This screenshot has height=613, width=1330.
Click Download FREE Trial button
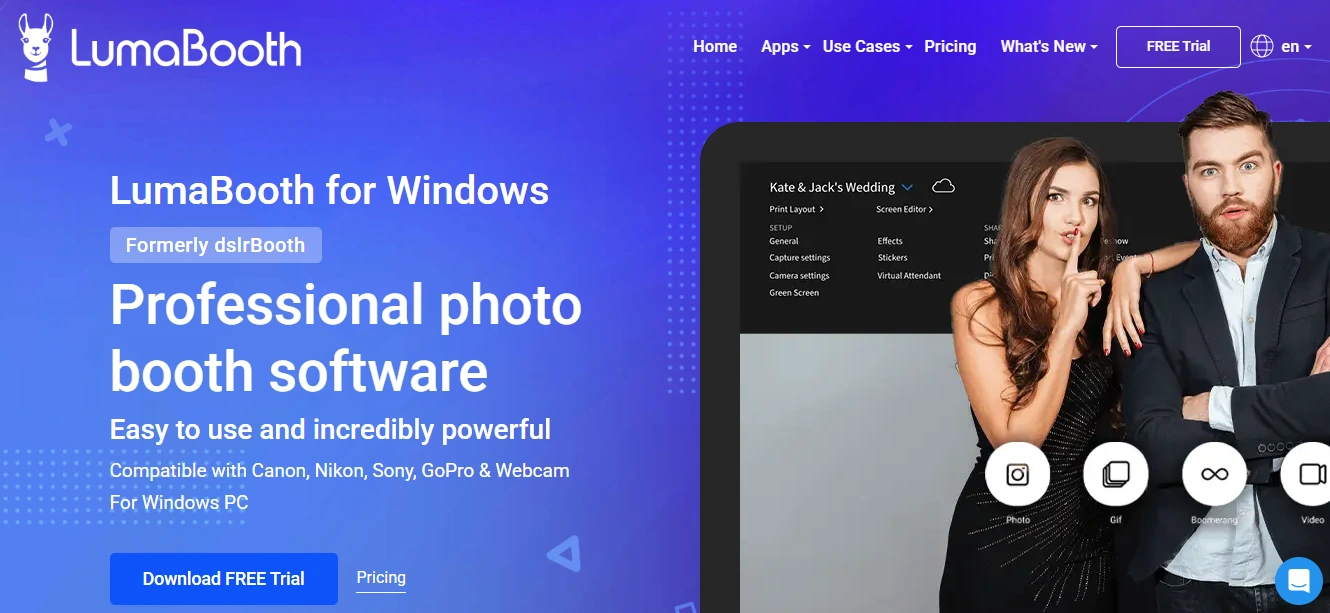tap(224, 579)
